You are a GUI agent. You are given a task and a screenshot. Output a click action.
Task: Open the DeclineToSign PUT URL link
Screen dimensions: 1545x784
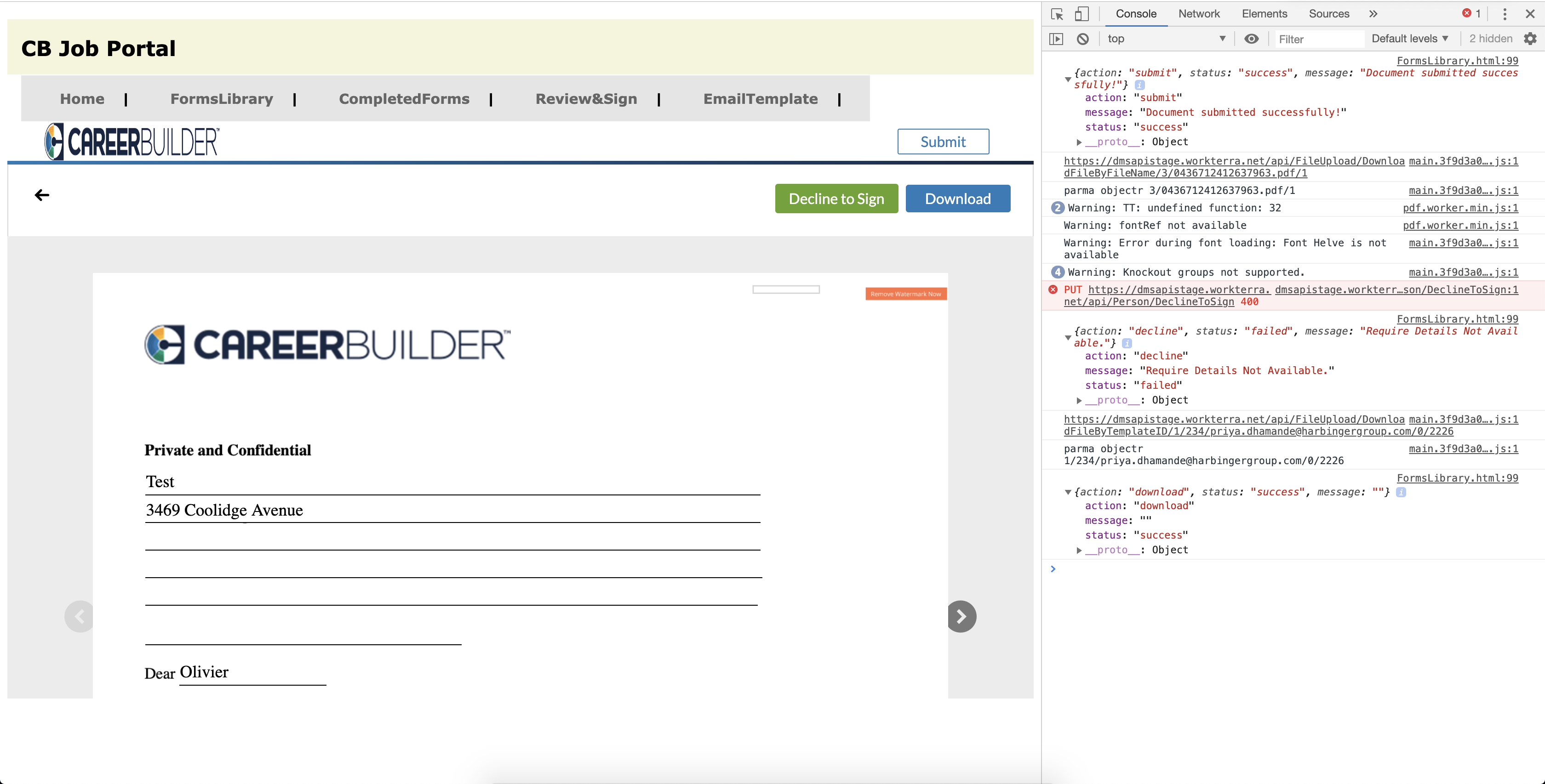1167,296
